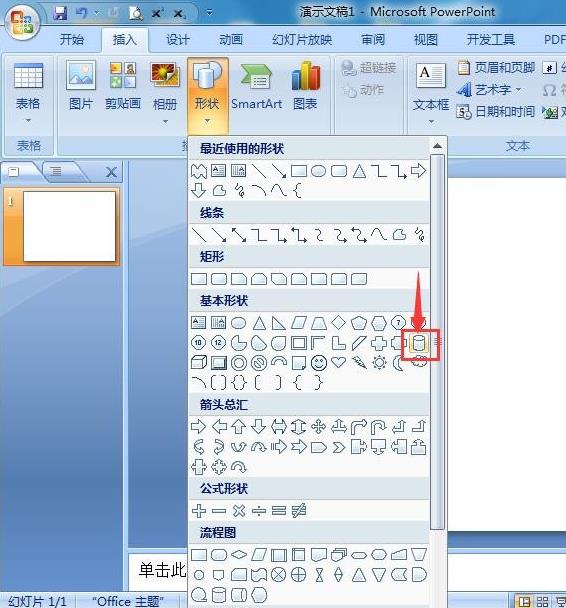Select the trapezoid basic shape
566x608 pixels.
tap(319, 323)
